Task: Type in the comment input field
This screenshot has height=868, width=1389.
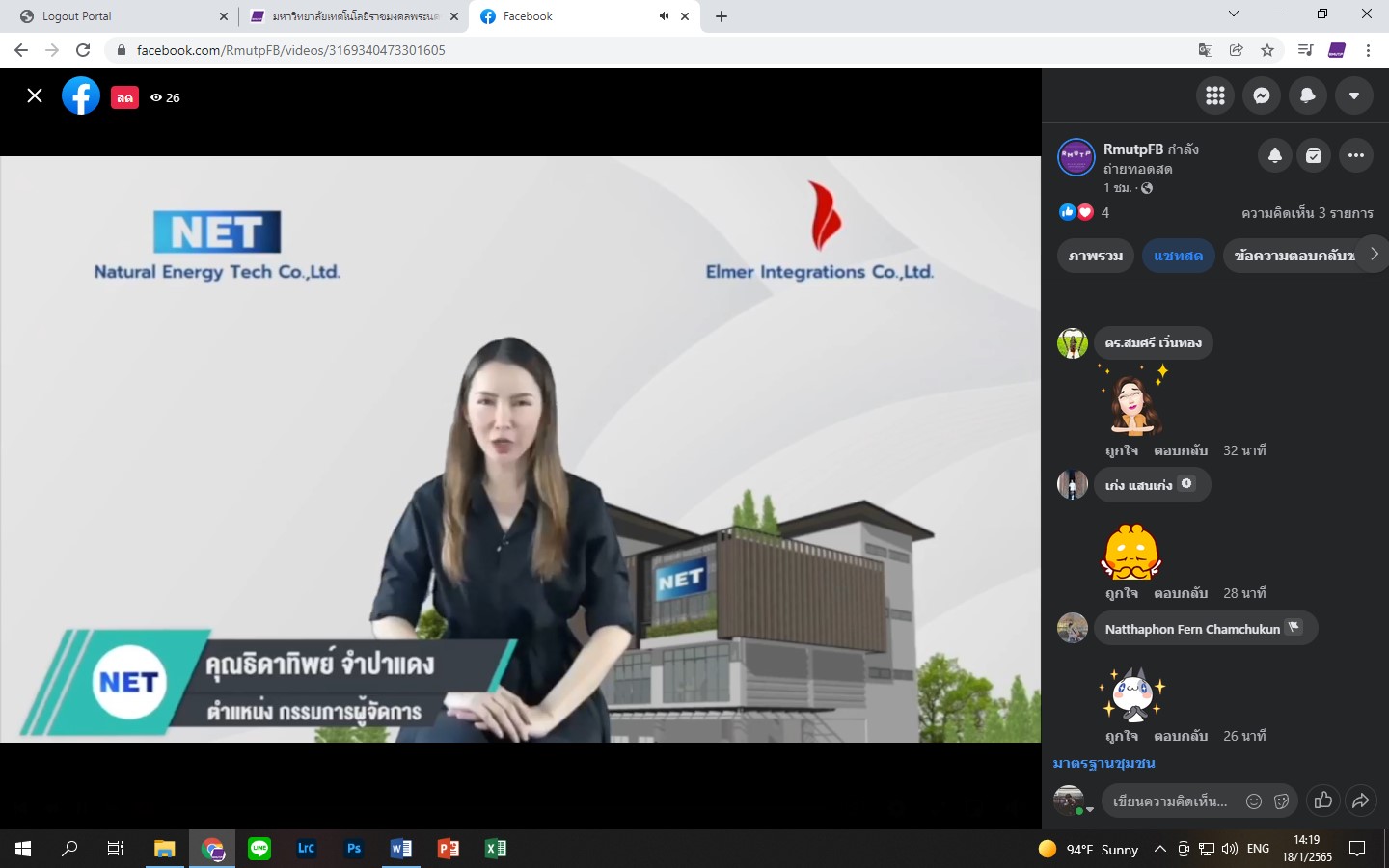Action: [x=1169, y=800]
